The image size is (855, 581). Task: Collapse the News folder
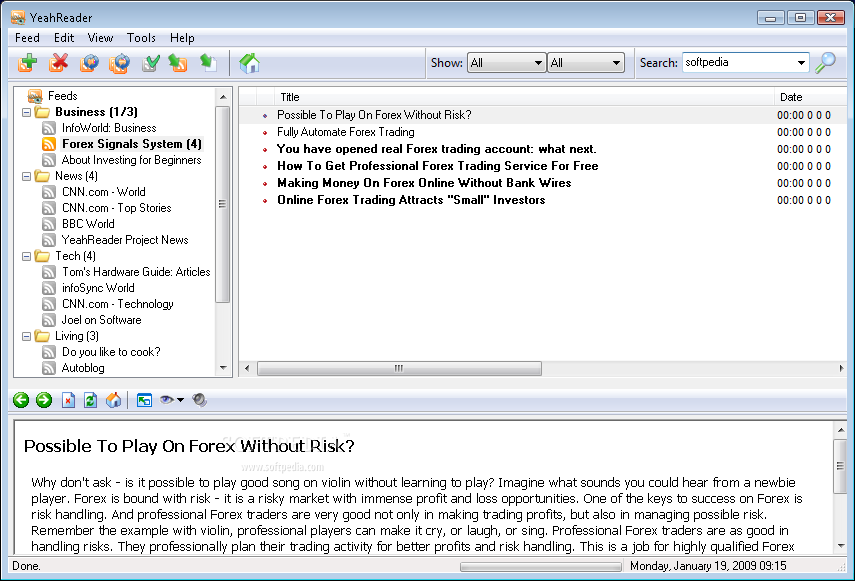[26, 177]
